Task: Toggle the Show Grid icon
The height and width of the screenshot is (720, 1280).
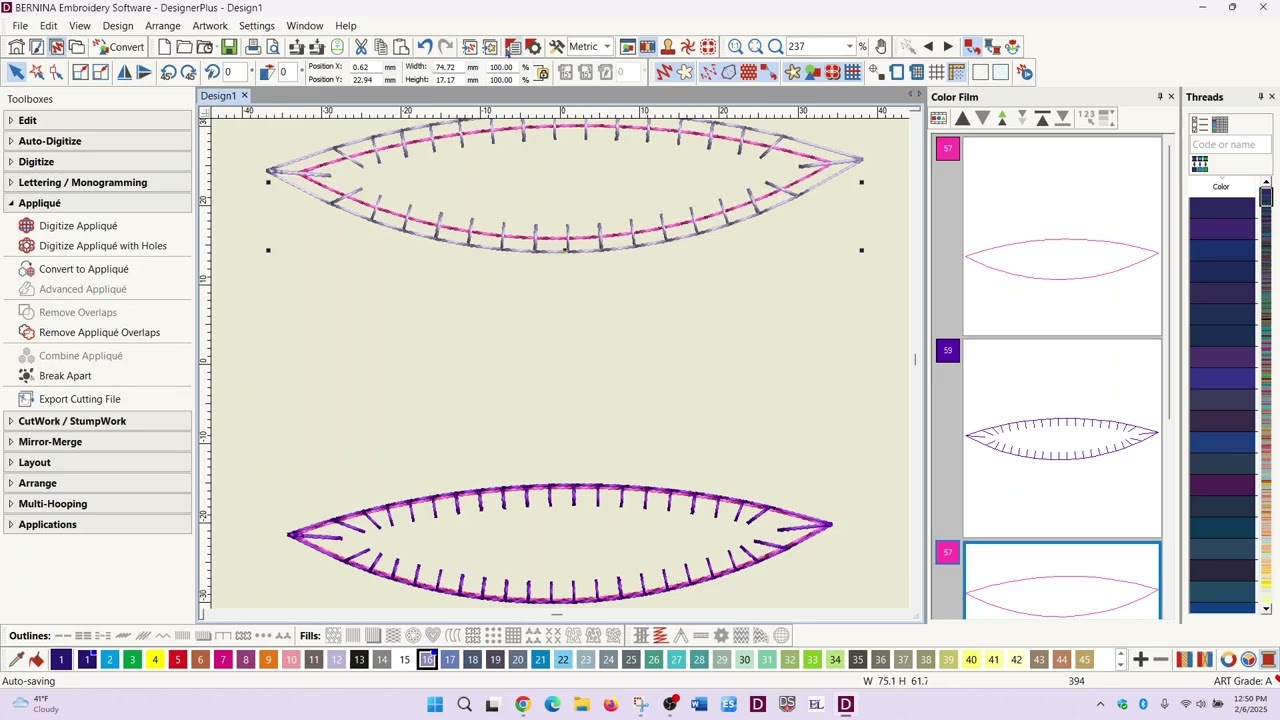Action: tap(937, 72)
